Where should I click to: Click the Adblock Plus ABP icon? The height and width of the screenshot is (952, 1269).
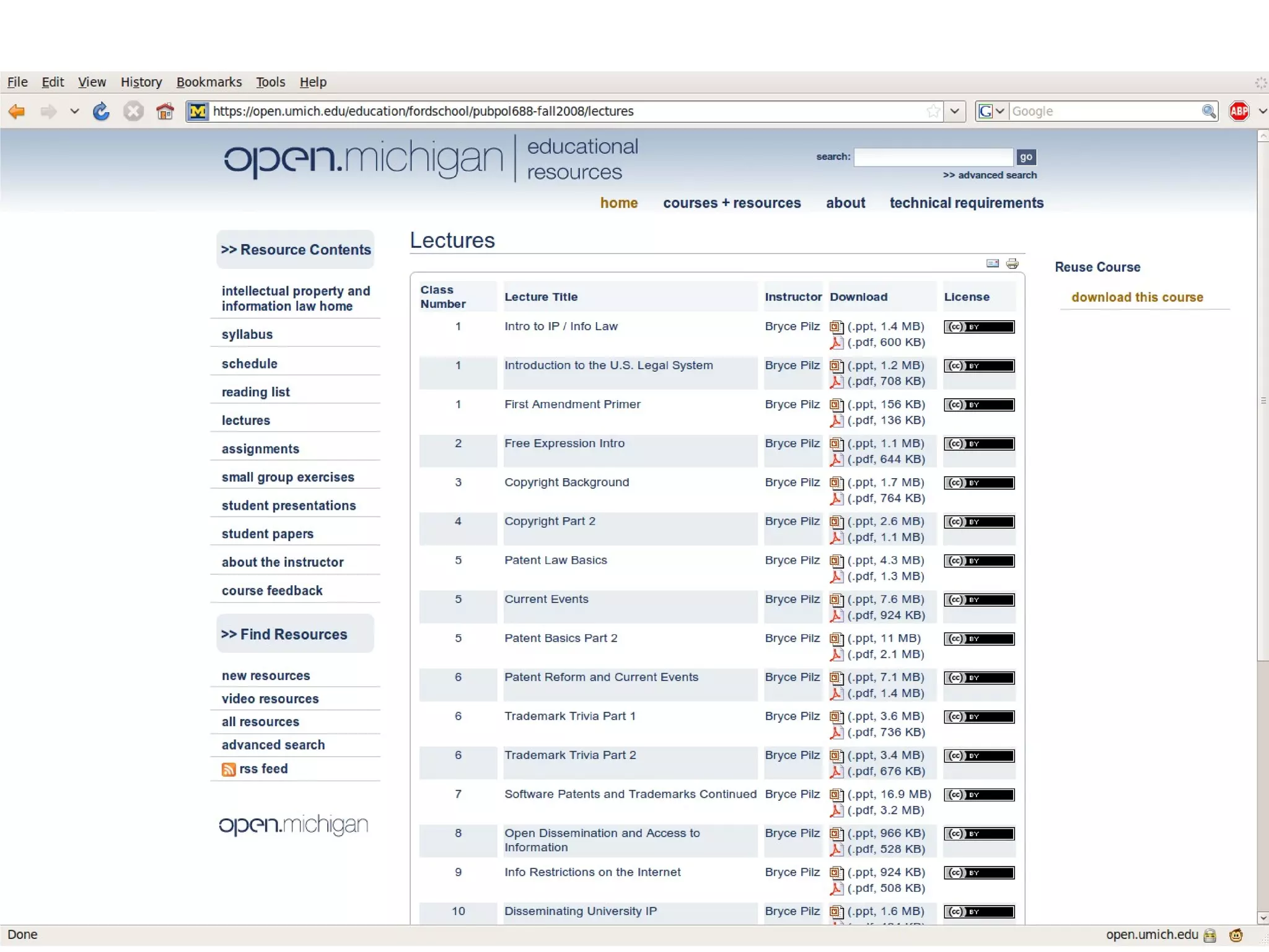click(1239, 111)
